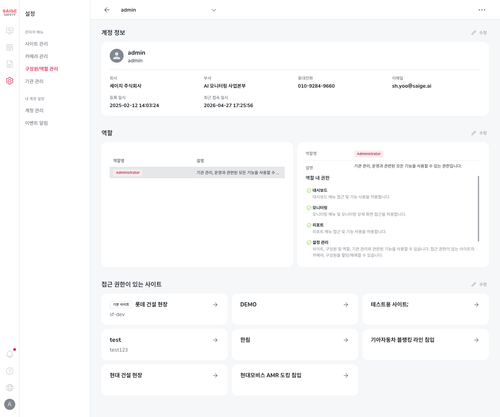Click last access time 2026-04-27 17:25:56
The image size is (500, 417).
[228, 105]
